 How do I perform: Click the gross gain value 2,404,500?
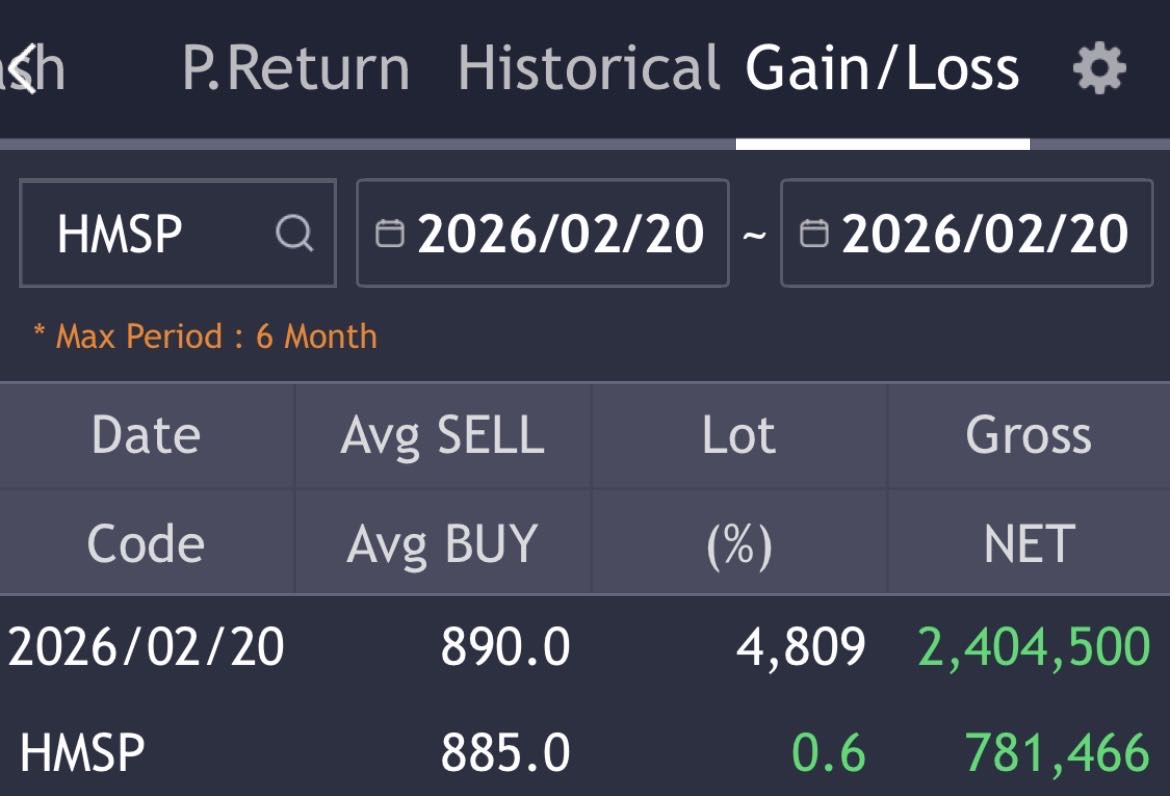point(1034,647)
